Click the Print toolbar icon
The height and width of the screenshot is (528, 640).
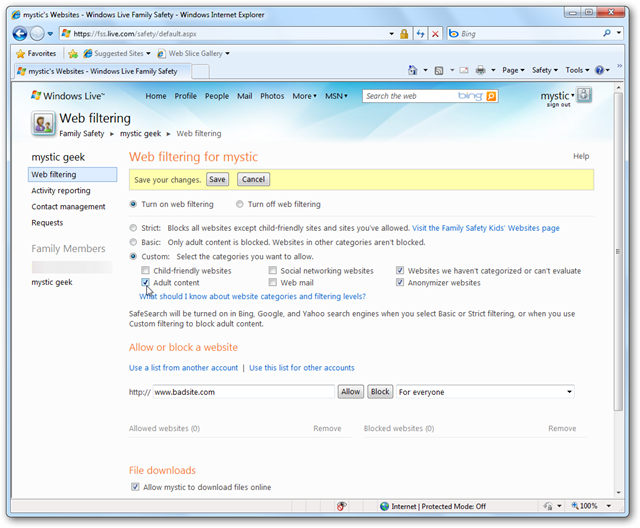[481, 70]
